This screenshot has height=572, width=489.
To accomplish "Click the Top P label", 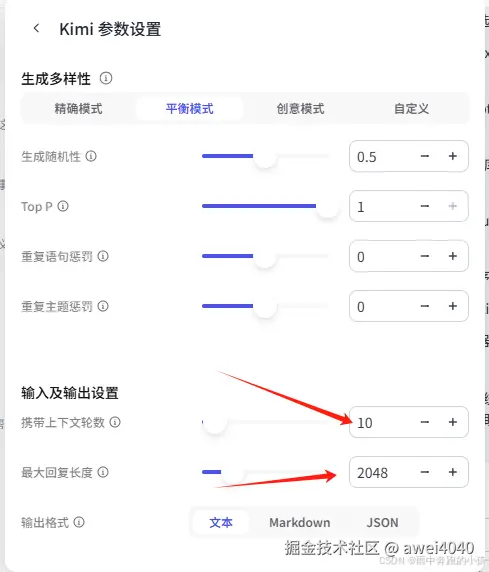I will click(x=36, y=206).
